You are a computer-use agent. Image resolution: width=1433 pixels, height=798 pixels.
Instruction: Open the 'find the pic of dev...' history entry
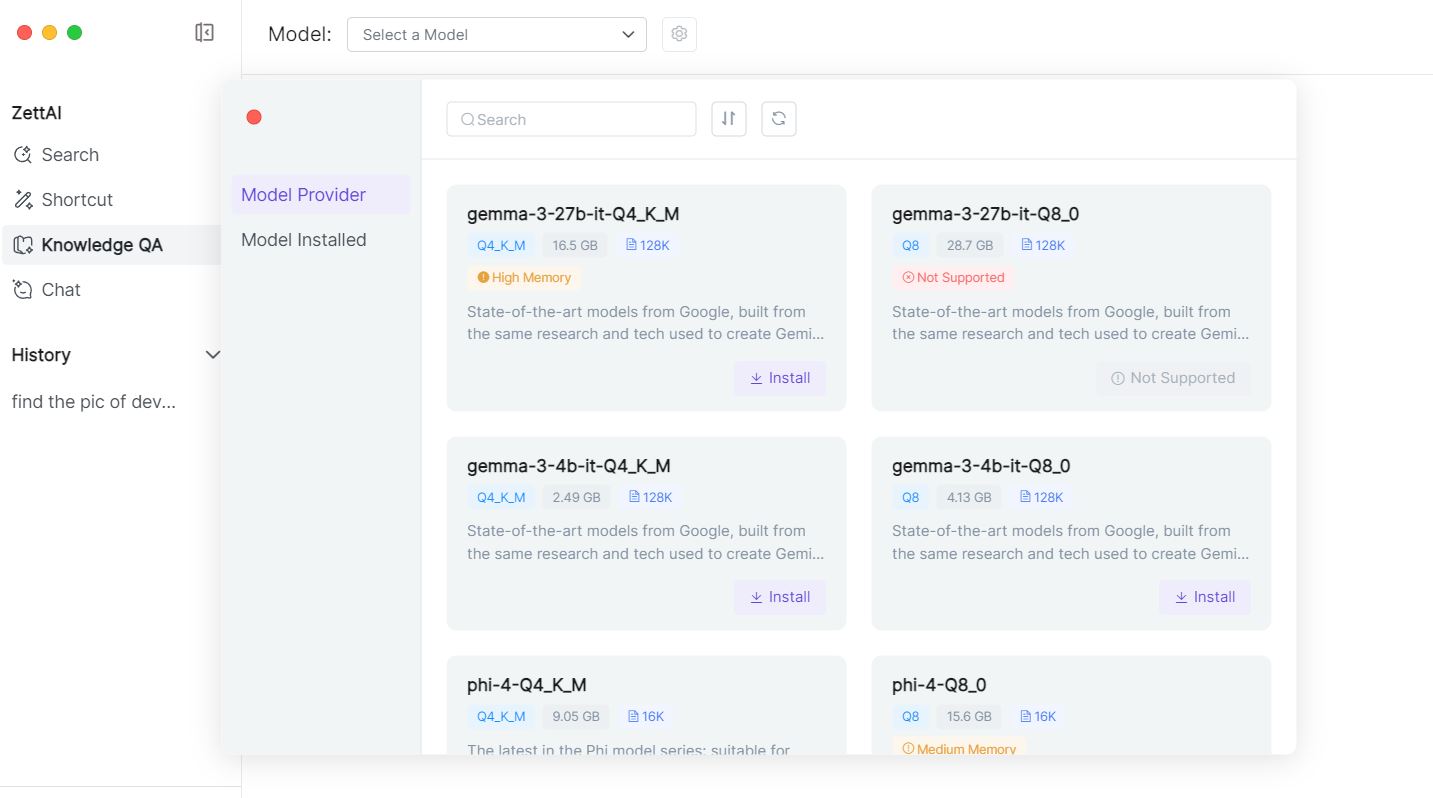click(x=93, y=401)
